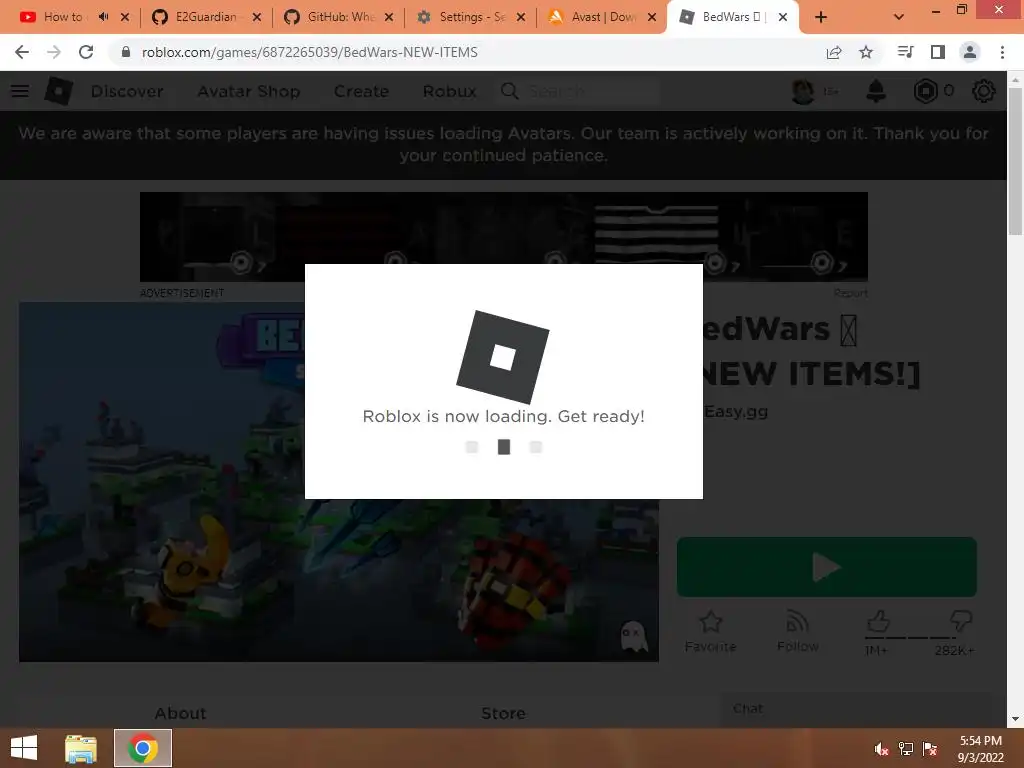
Task: Switch to the About tab
Action: pyautogui.click(x=180, y=713)
